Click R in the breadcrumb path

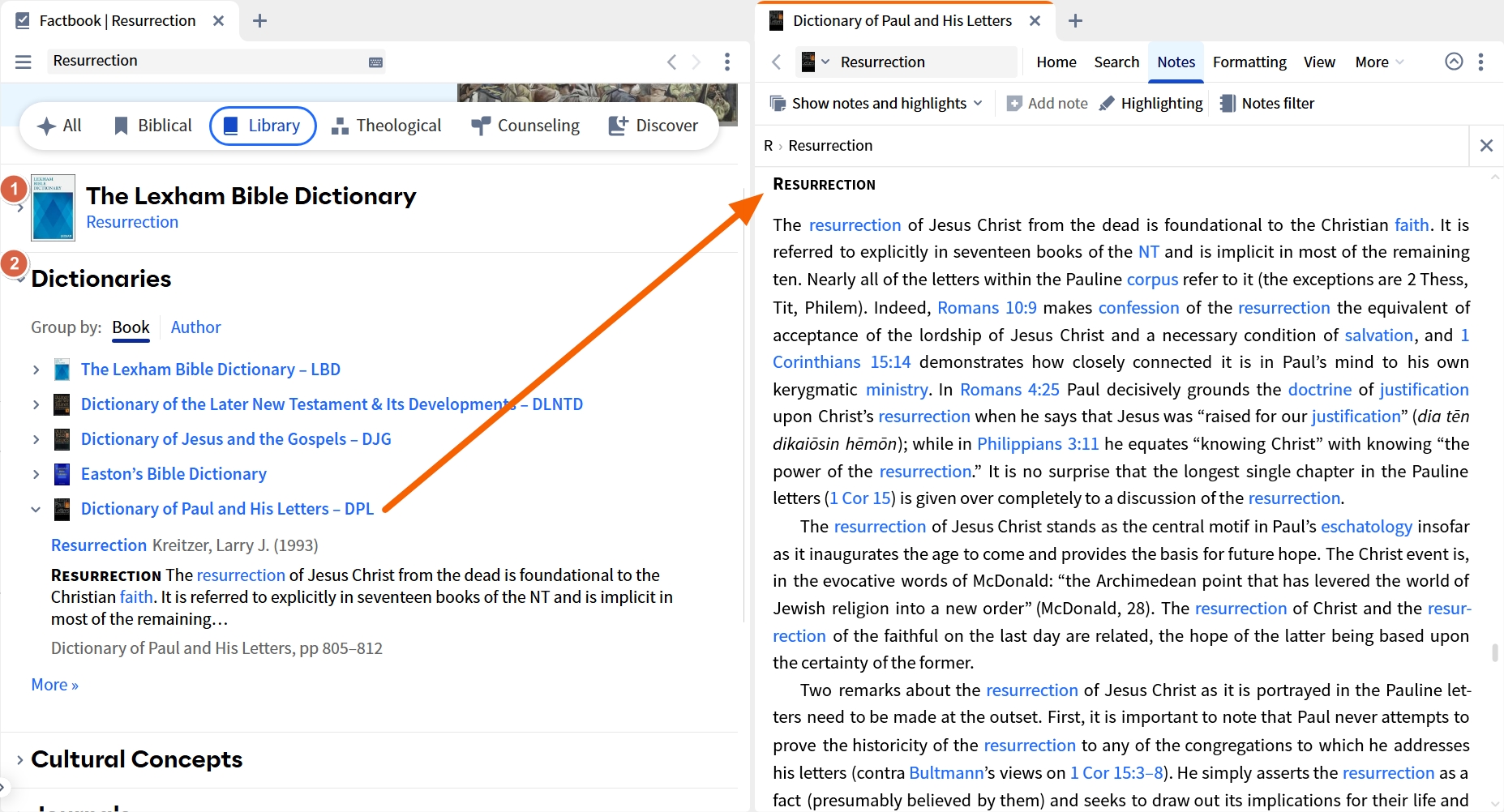coord(768,146)
